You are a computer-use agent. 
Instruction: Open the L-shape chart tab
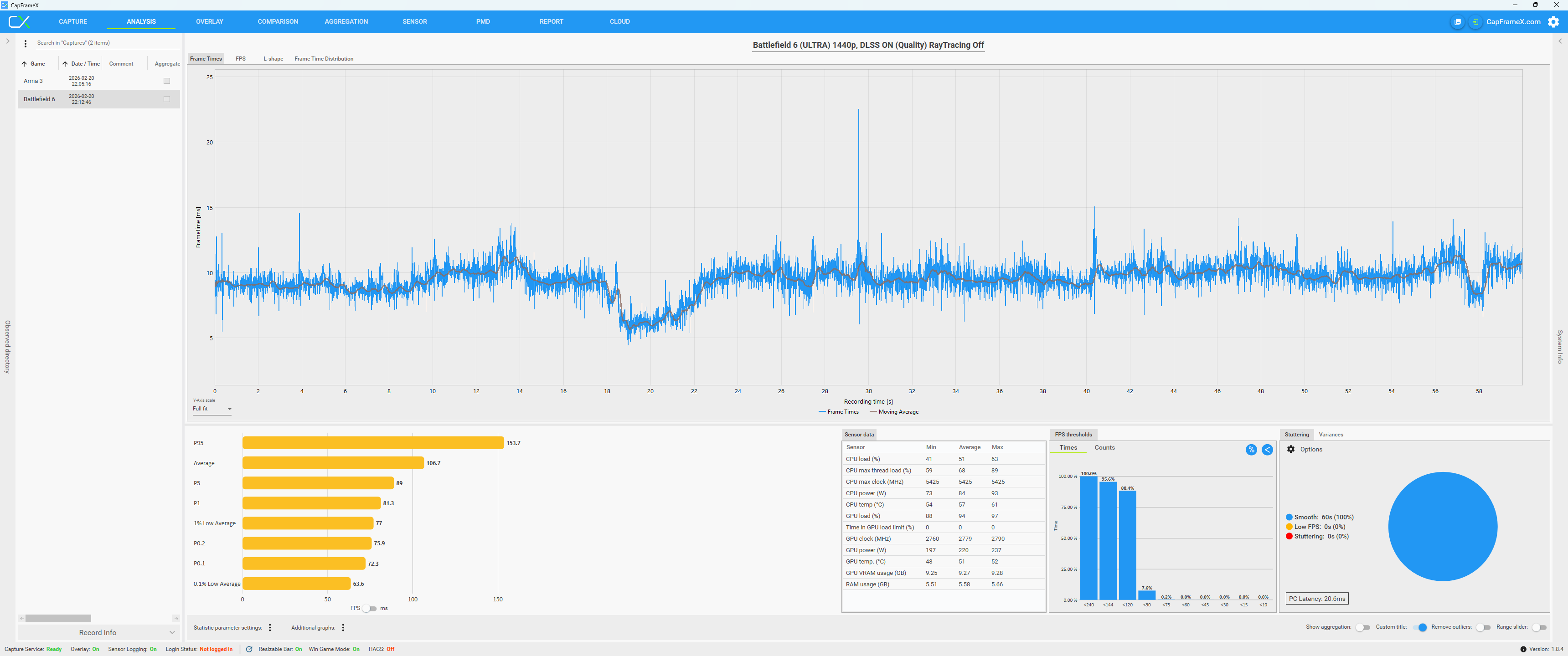273,59
